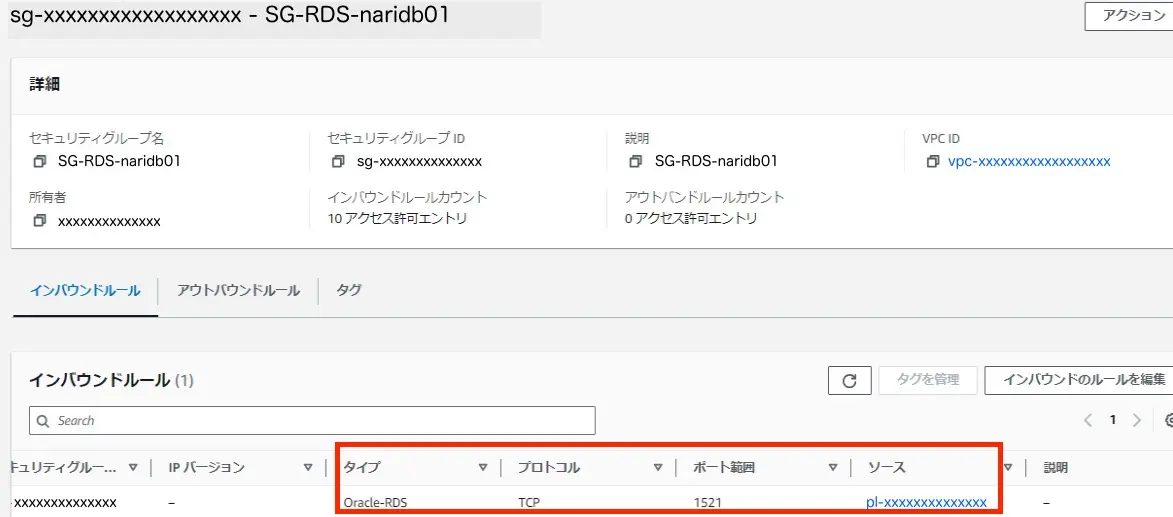Select the インバウンドルール tab
This screenshot has width=1173, height=517.
click(85, 291)
